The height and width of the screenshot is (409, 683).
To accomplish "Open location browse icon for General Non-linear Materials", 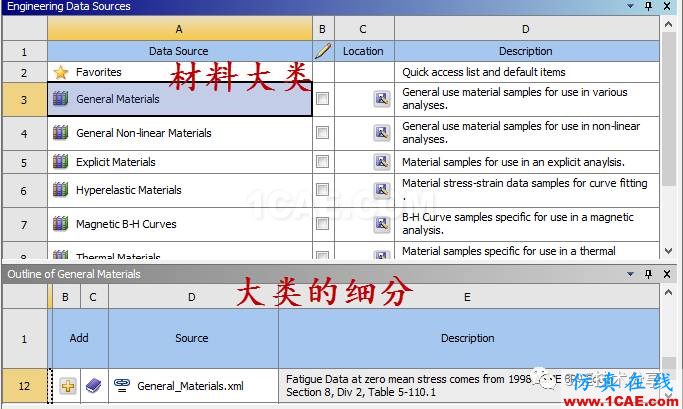I will tap(382, 132).
